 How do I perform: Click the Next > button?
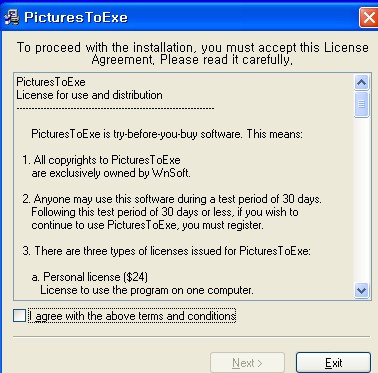click(247, 363)
